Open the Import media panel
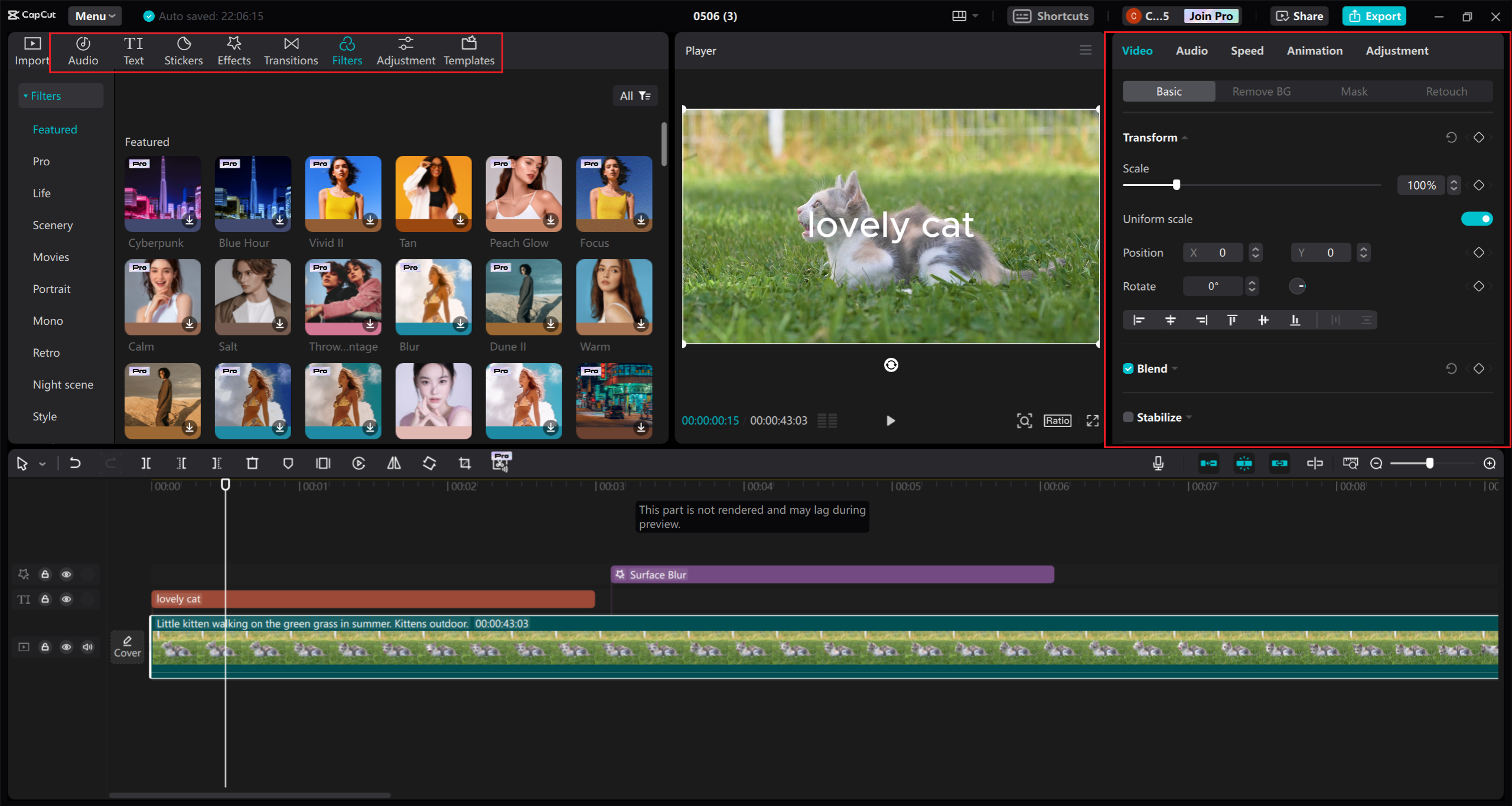This screenshot has height=806, width=1512. click(x=32, y=51)
